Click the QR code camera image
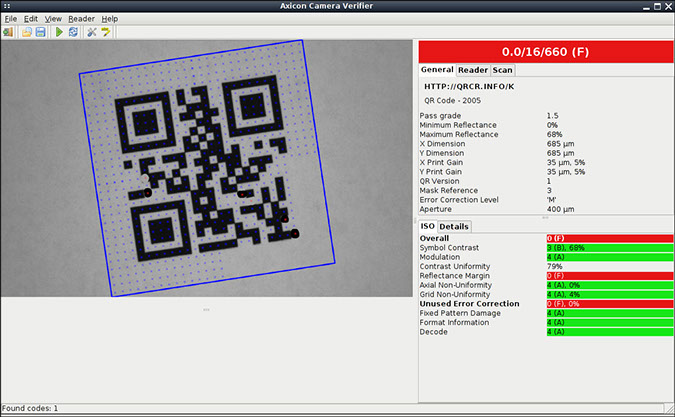This screenshot has height=417, width=675. (x=207, y=168)
